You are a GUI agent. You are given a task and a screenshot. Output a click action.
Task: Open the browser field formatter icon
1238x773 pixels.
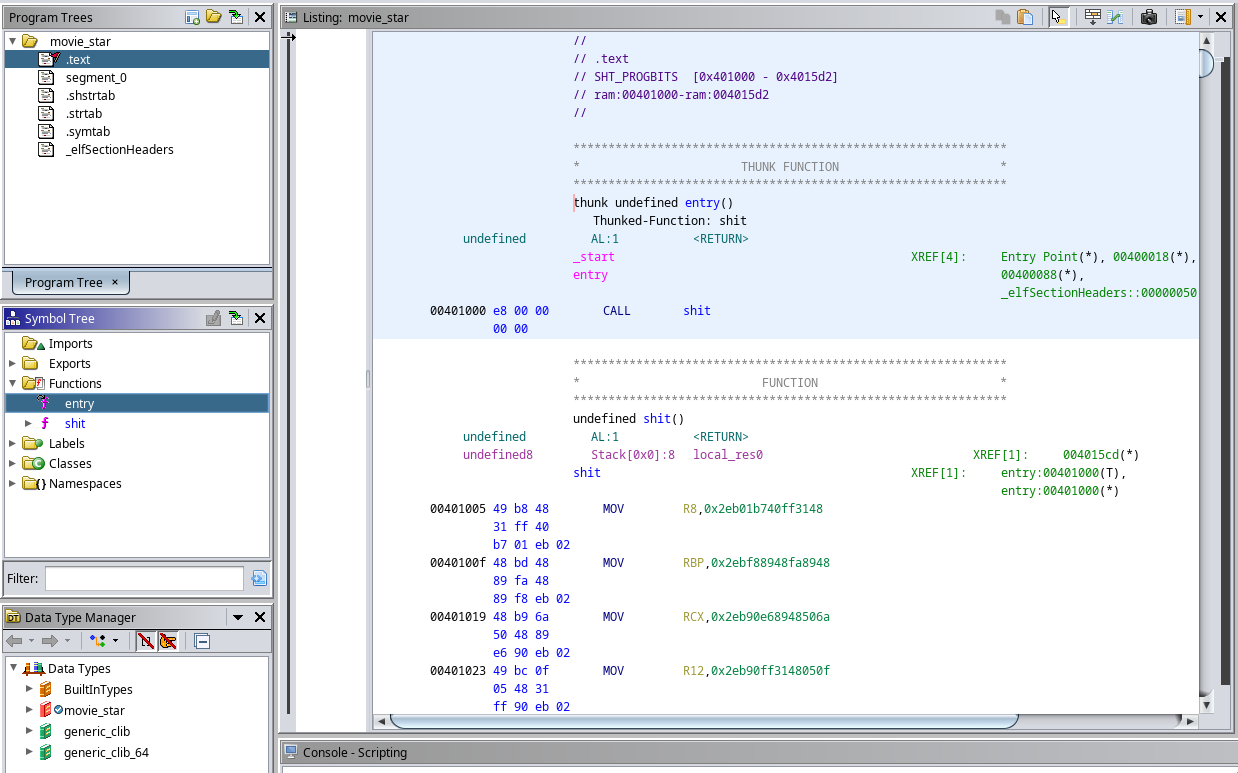click(x=1092, y=17)
